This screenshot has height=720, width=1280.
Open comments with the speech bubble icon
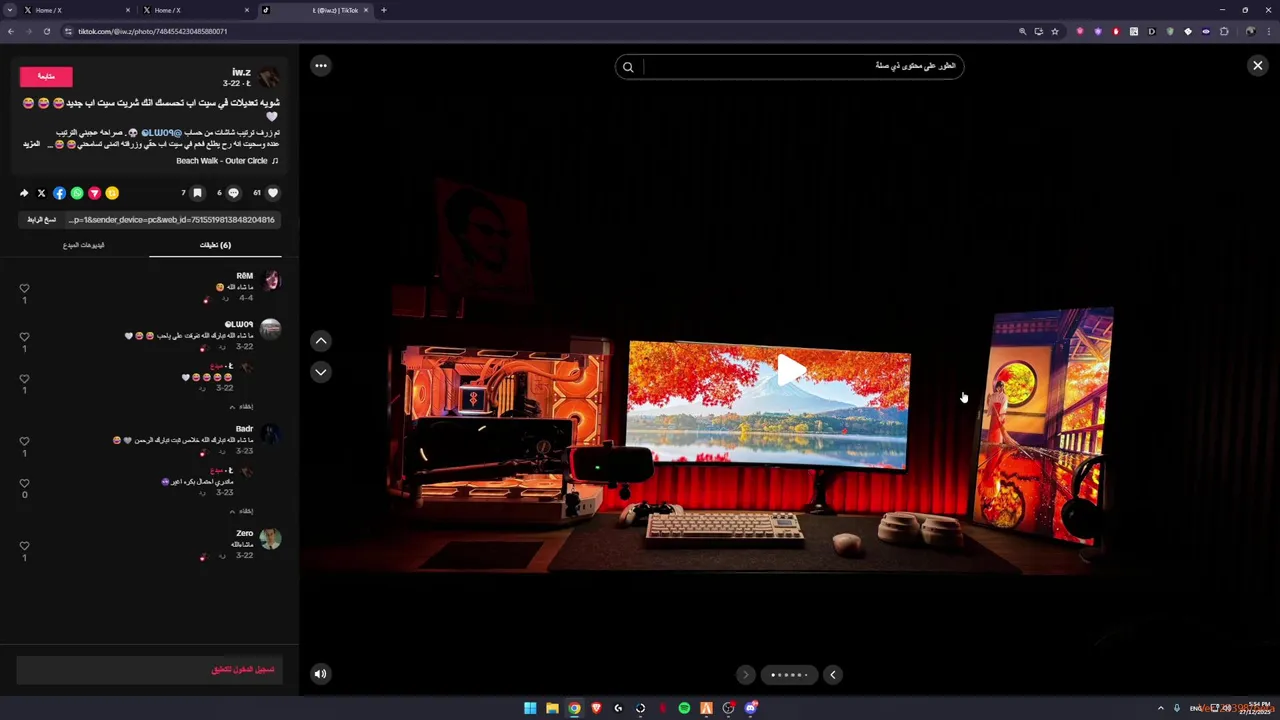(233, 193)
